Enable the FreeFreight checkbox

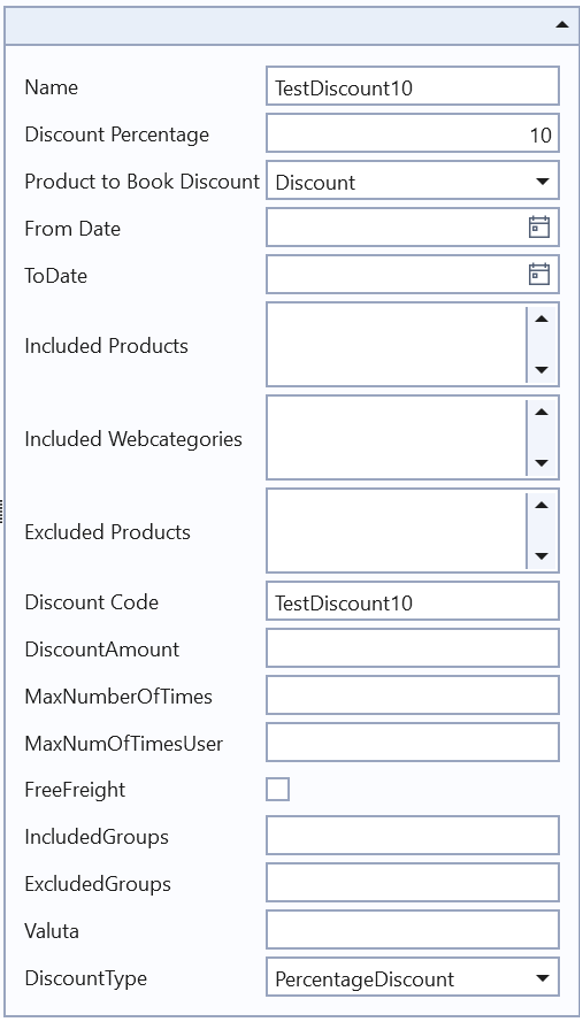278,790
